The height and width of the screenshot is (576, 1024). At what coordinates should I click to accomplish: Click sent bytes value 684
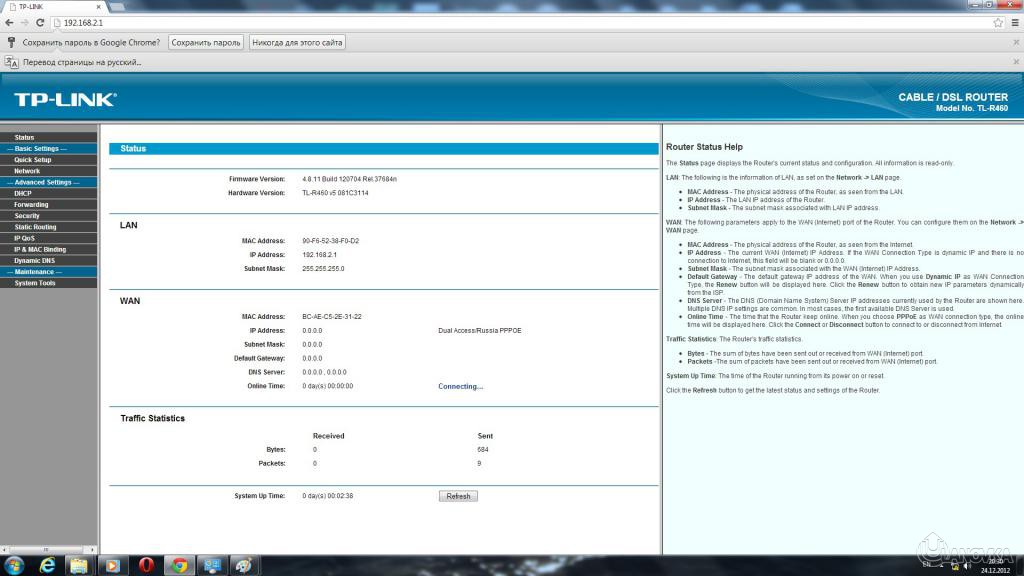483,450
